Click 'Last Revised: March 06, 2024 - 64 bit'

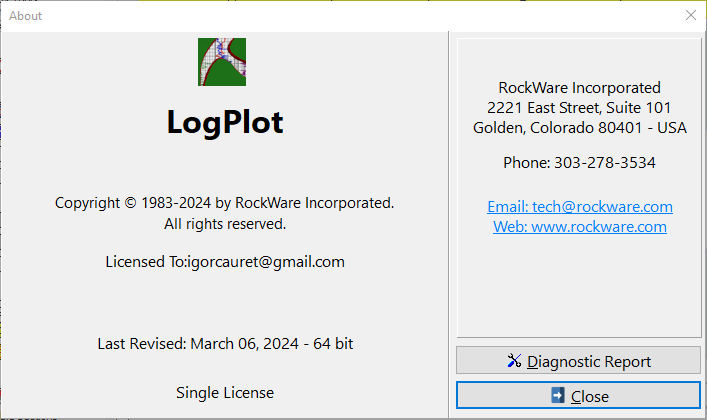[225, 344]
